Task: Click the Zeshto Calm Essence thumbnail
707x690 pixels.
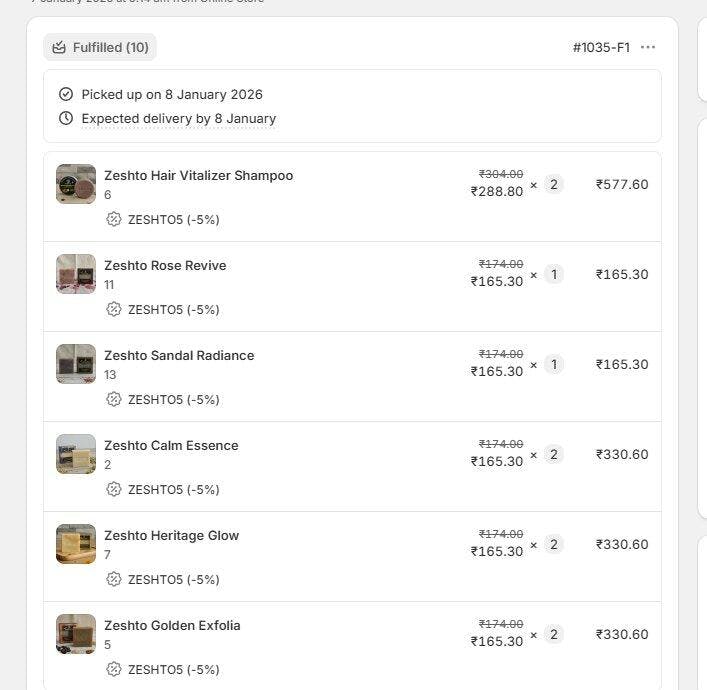Action: pos(76,454)
